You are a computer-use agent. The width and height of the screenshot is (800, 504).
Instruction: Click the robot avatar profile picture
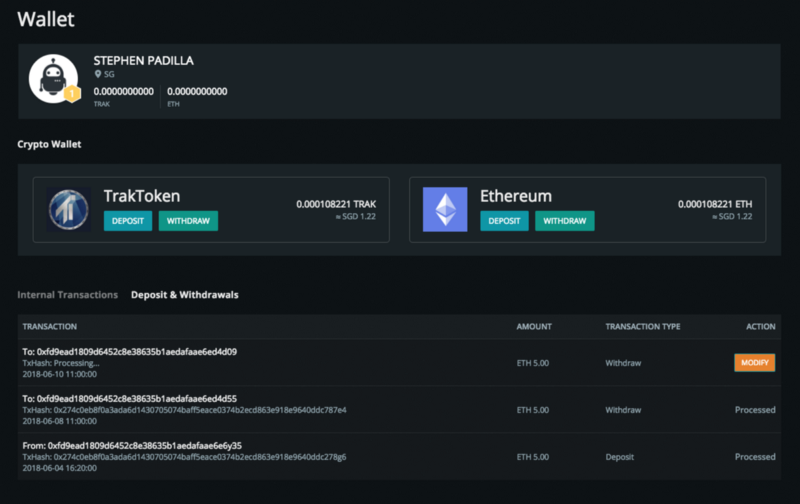pyautogui.click(x=54, y=79)
